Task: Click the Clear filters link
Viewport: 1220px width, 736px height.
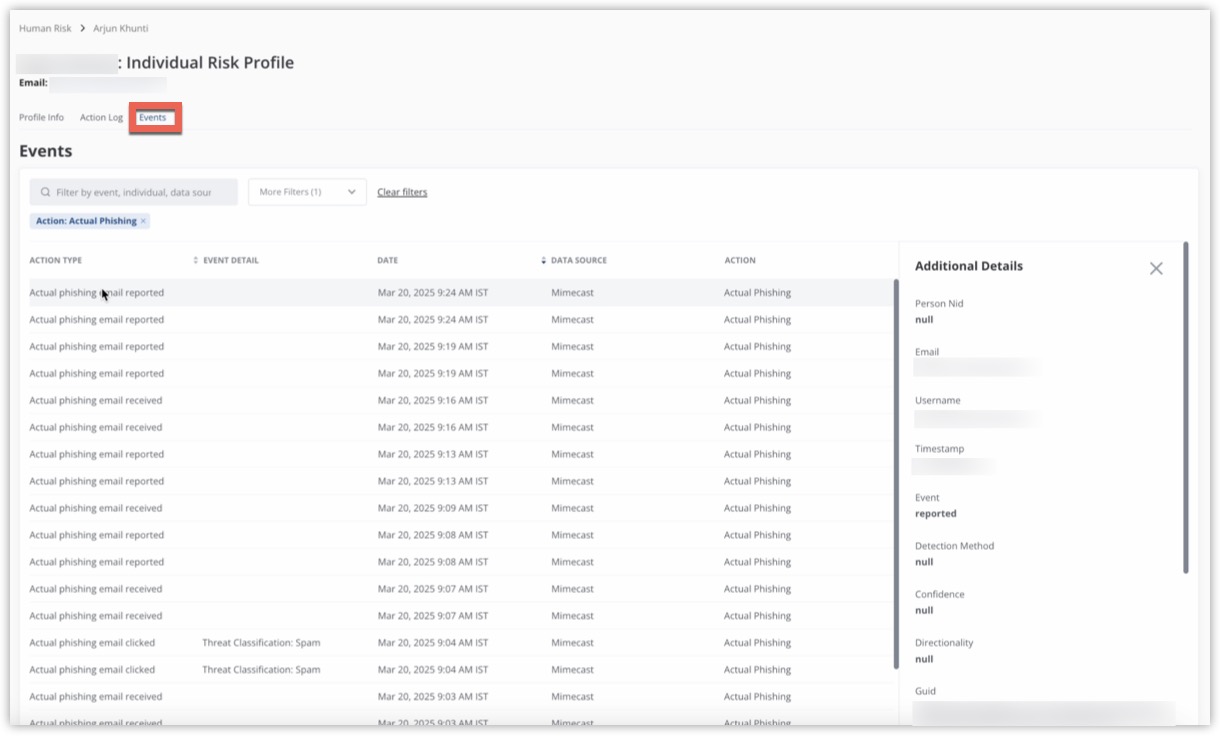Action: (402, 192)
